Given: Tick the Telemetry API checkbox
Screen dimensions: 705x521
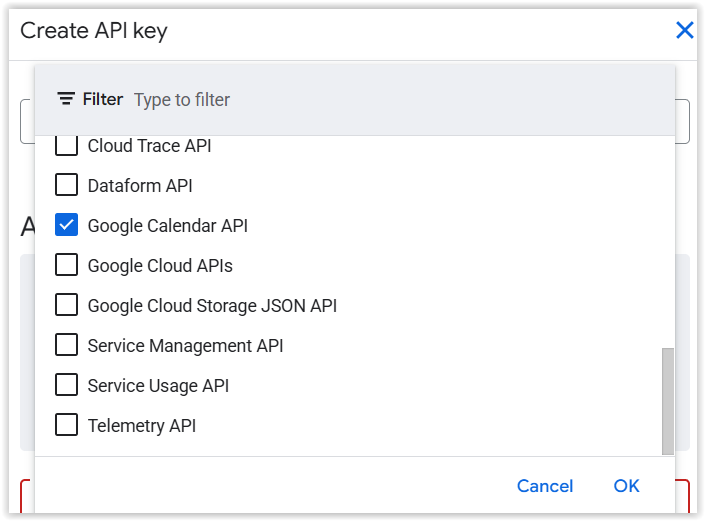Looking at the screenshot, I should [x=66, y=425].
